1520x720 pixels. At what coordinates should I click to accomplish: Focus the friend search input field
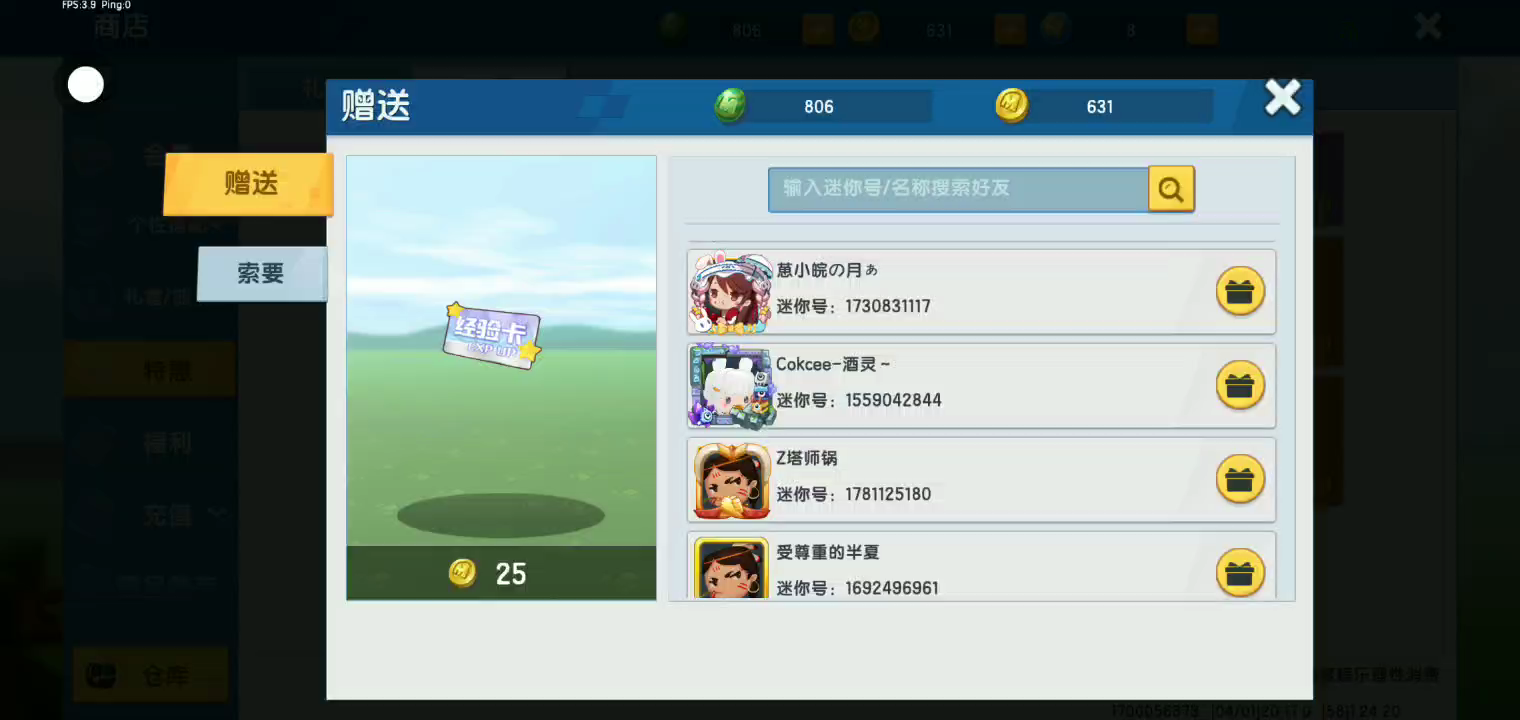point(958,188)
